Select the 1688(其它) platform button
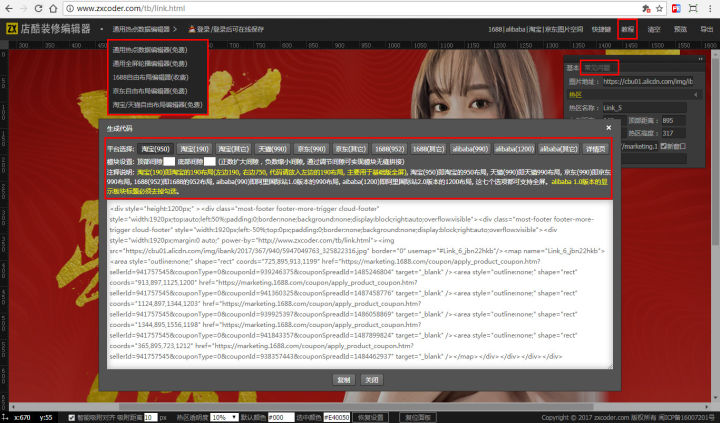This screenshot has width=720, height=423. pyautogui.click(x=428, y=149)
